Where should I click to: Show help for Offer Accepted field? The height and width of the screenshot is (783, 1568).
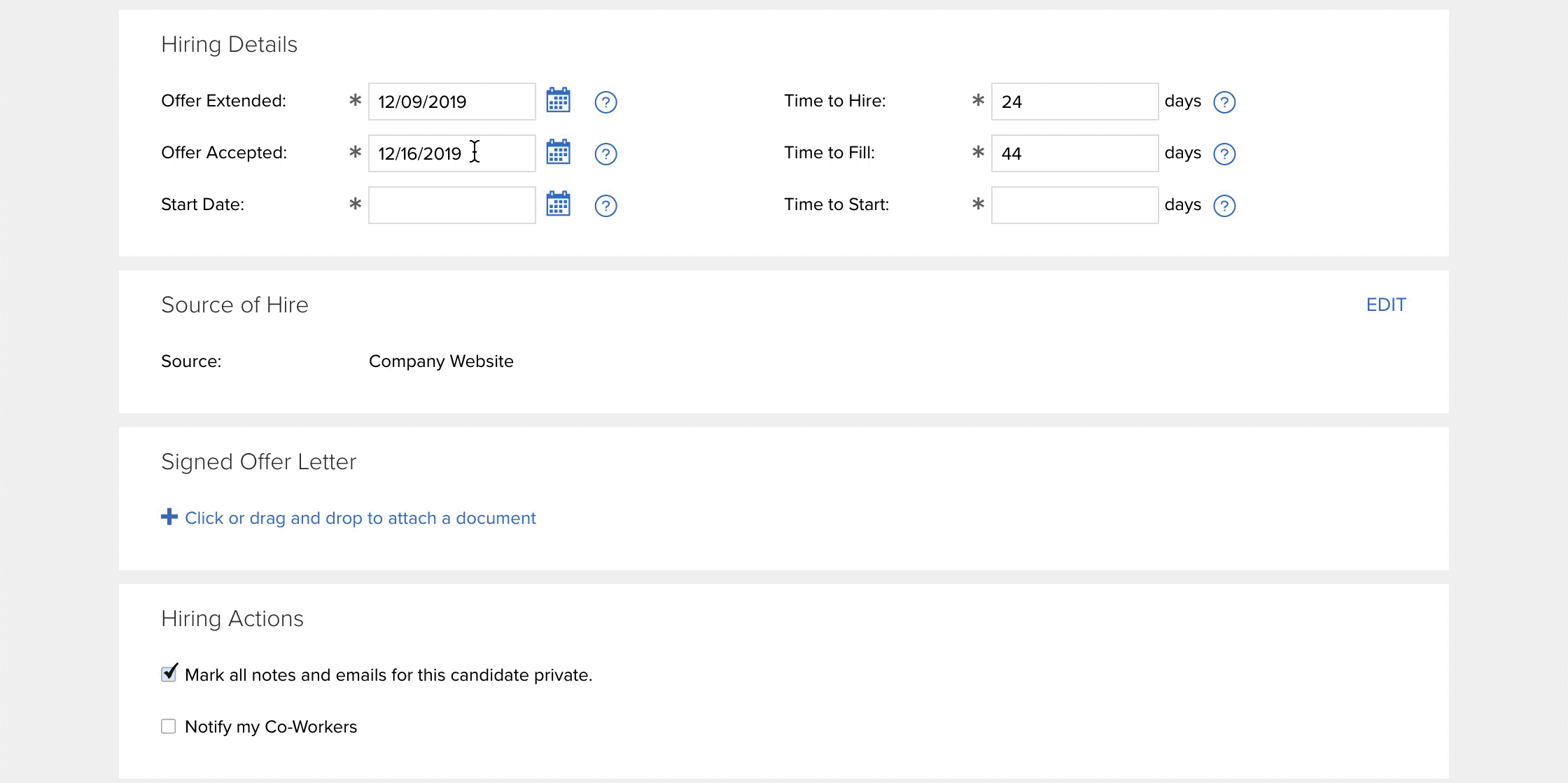click(605, 154)
